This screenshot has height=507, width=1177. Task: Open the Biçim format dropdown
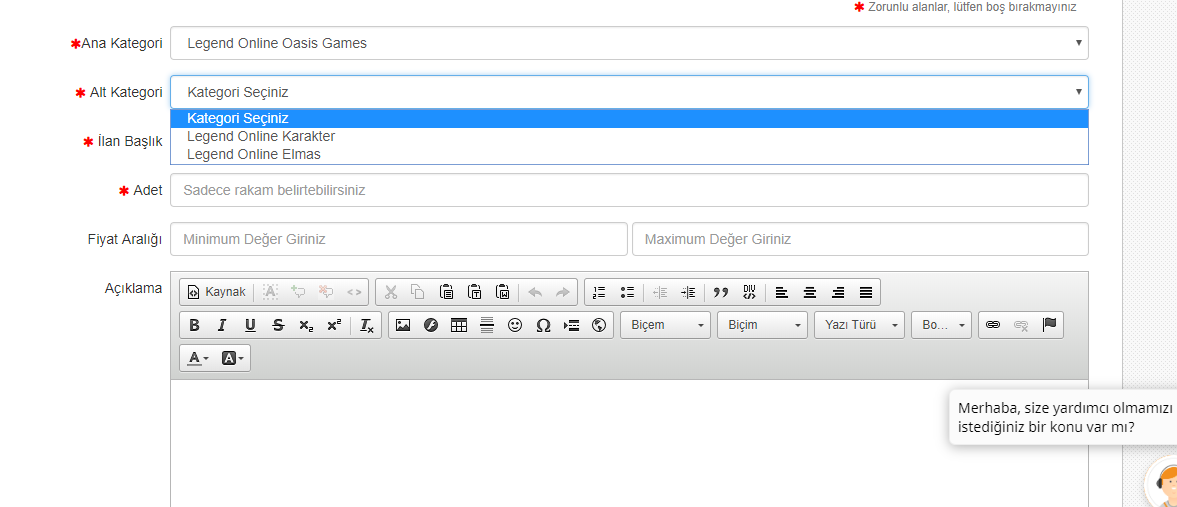pyautogui.click(x=763, y=325)
